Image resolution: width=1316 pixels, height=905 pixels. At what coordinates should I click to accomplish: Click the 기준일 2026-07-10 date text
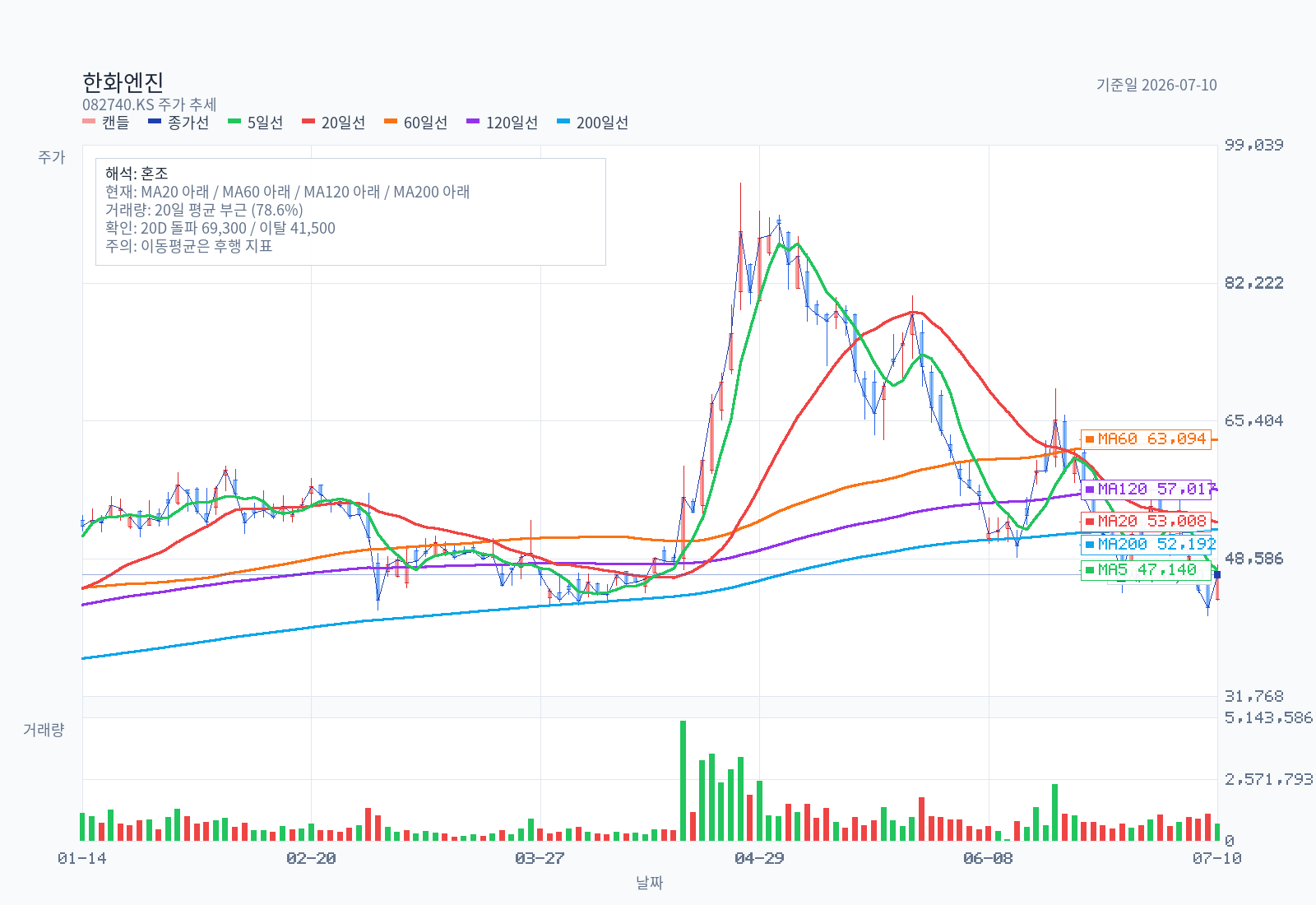point(1156,85)
